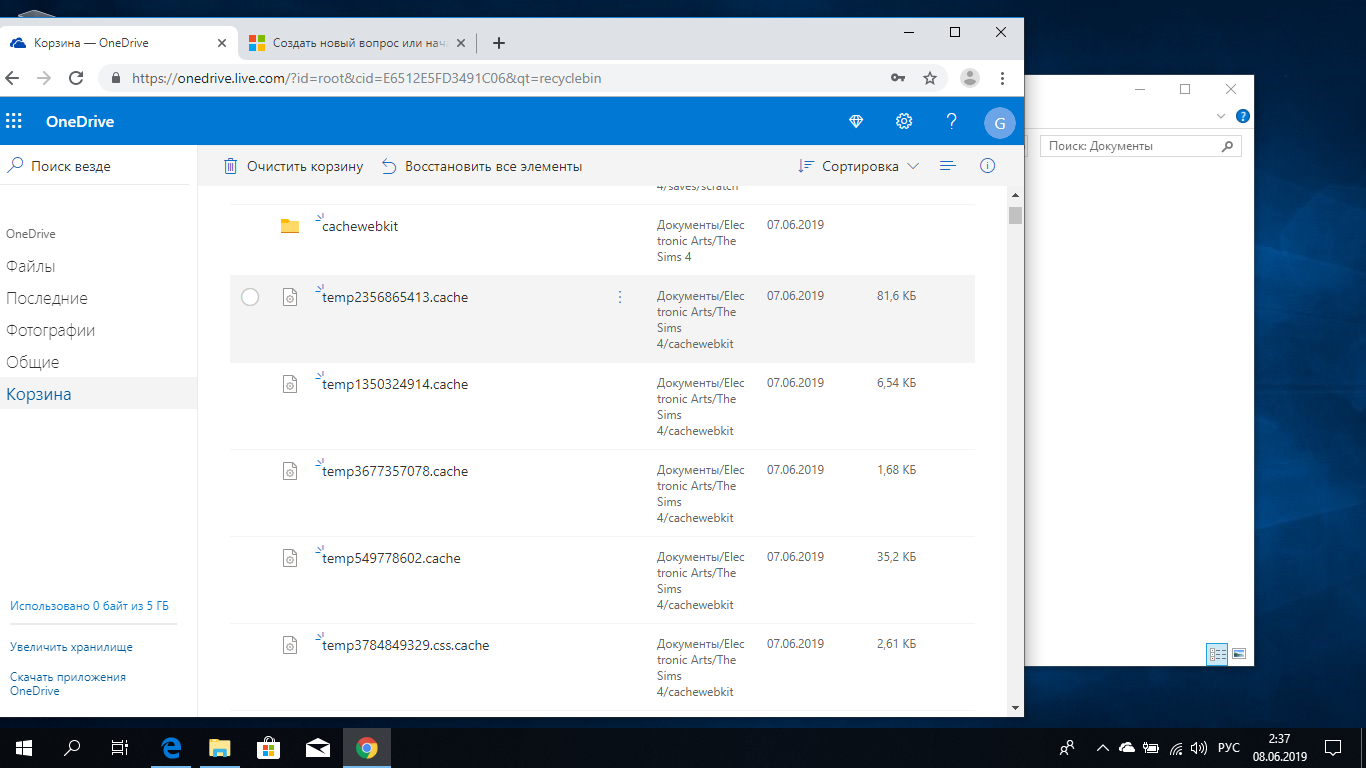This screenshot has height=768, width=1366.
Task: Click file icon of temp549778602.cache
Action: click(x=290, y=558)
